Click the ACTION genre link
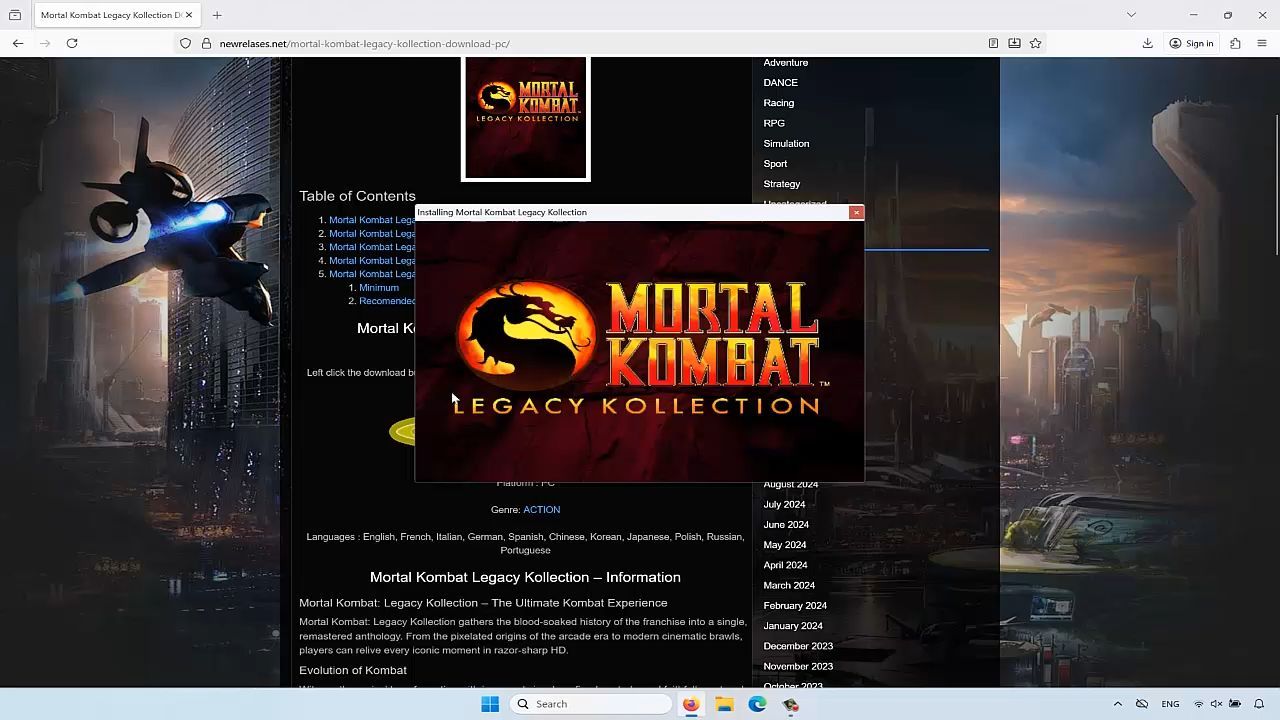 pyautogui.click(x=541, y=510)
